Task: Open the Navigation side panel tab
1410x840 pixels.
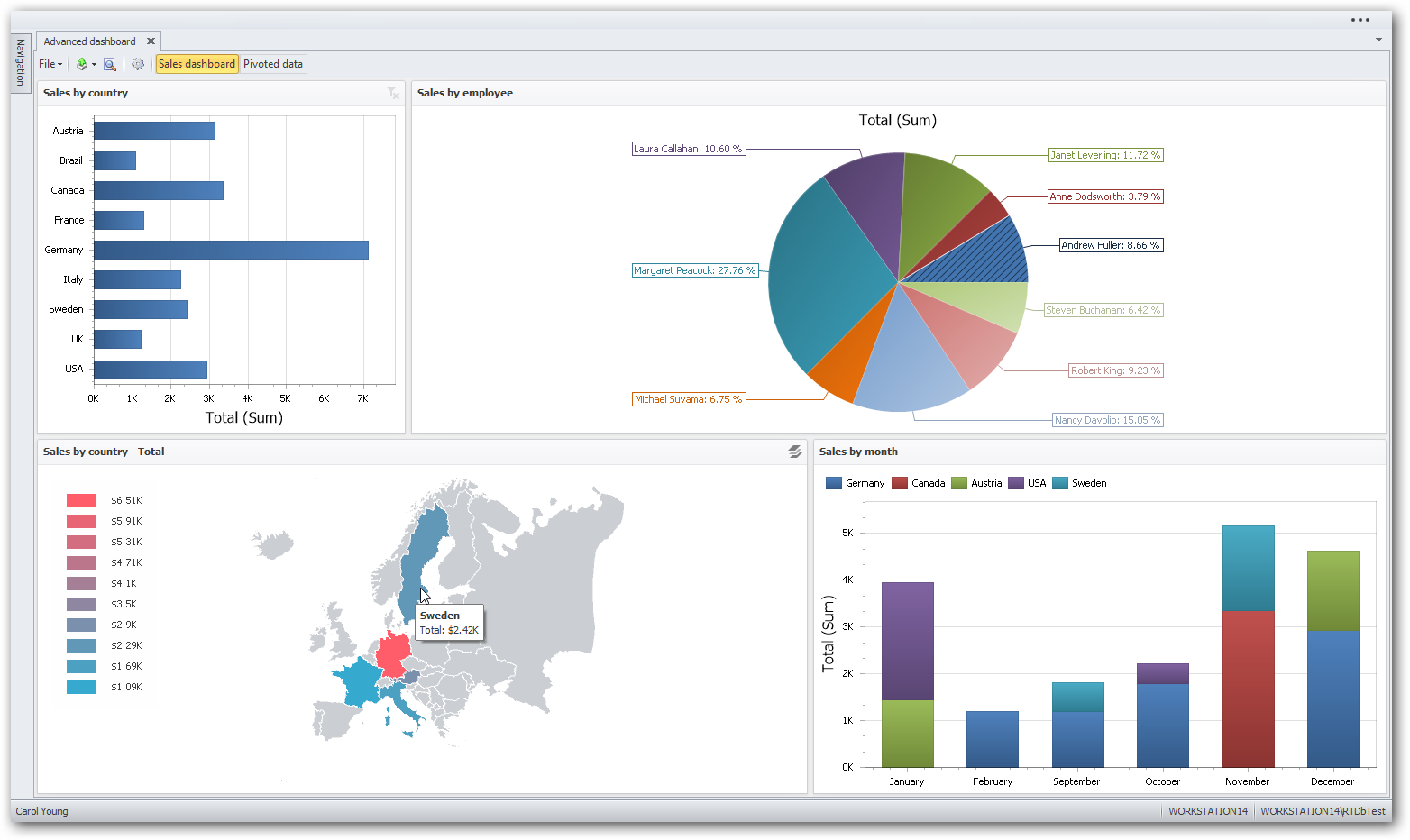Action: 20,62
